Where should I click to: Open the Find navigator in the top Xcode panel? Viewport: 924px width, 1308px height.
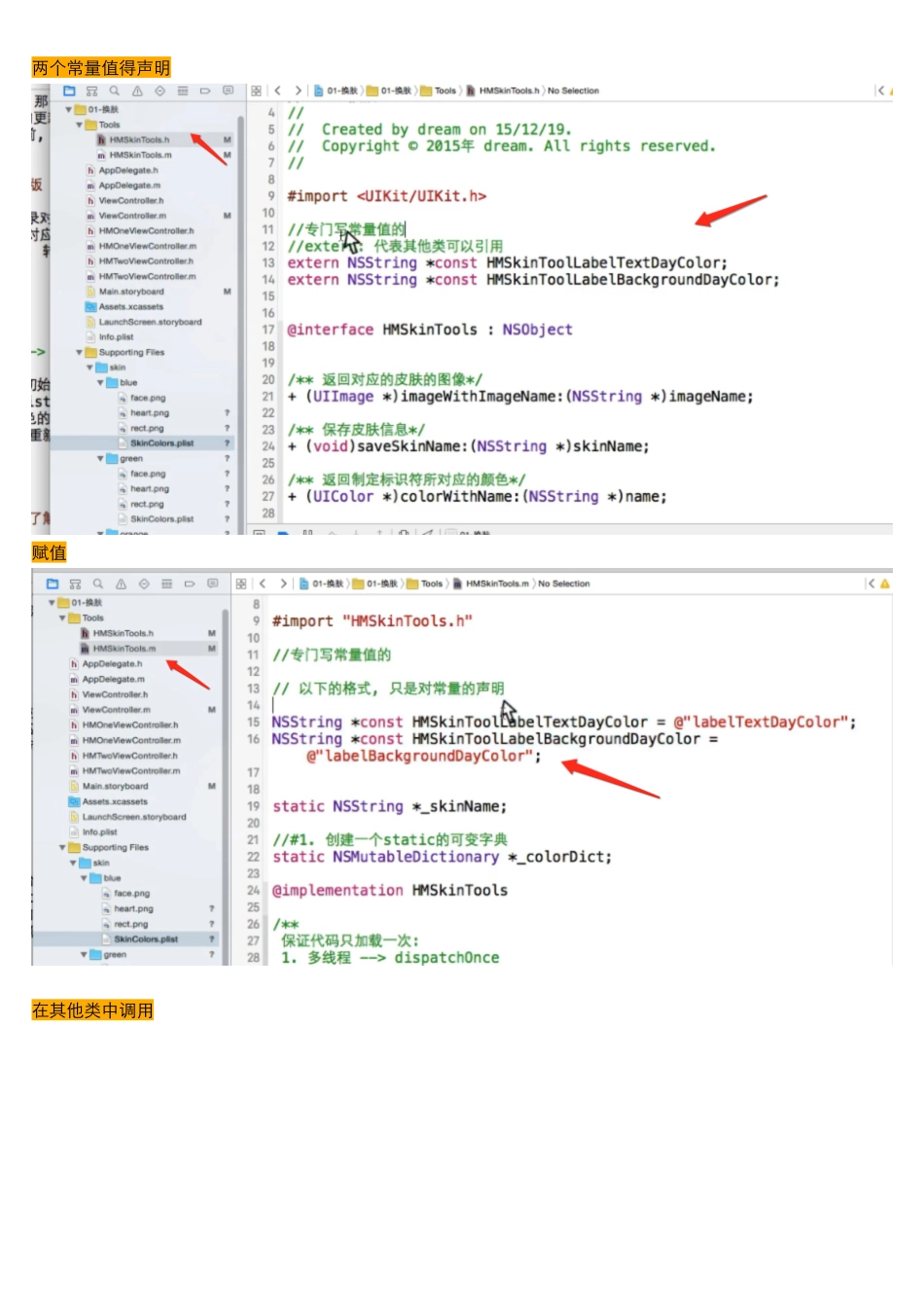tap(115, 90)
